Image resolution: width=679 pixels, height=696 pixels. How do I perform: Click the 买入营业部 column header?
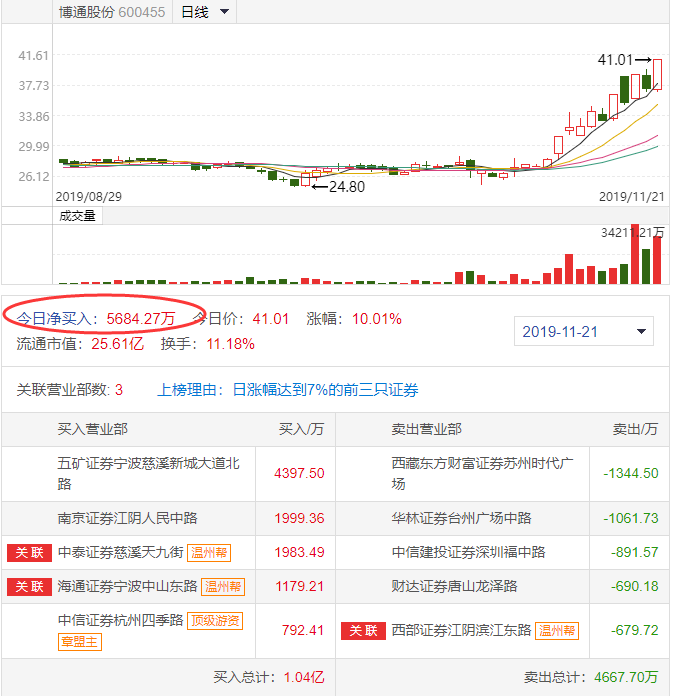click(x=92, y=429)
